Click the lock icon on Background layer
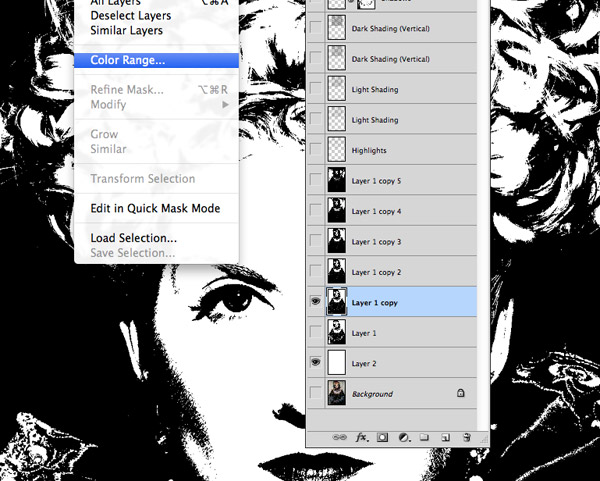This screenshot has height=481, width=600. click(460, 393)
